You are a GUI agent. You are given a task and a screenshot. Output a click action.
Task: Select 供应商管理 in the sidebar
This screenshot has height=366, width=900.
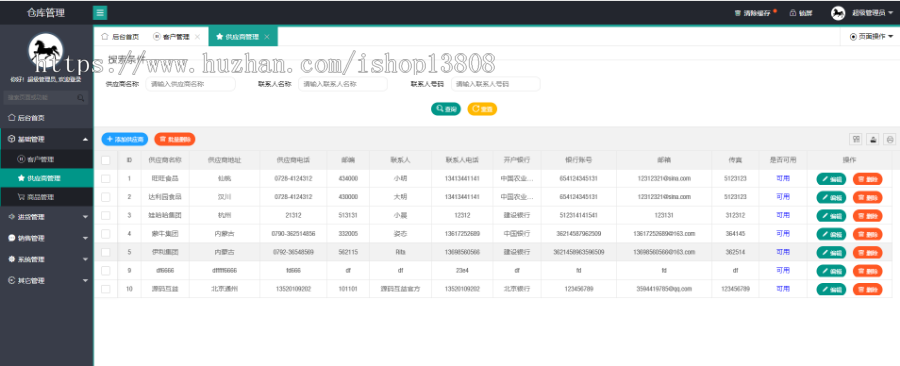point(46,178)
